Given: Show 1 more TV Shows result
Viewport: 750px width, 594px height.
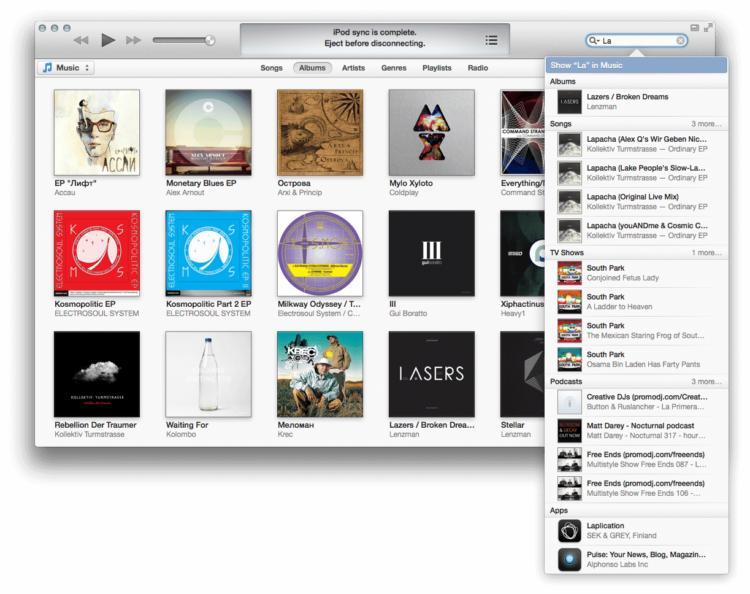Looking at the screenshot, I should pyautogui.click(x=706, y=253).
